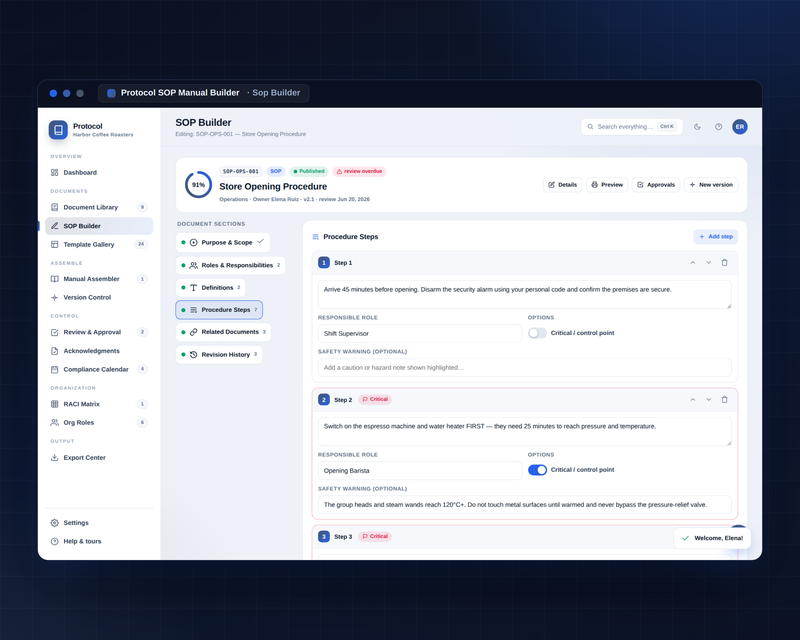The image size is (800, 640).
Task: Select Purpose & Scope section
Action: pos(223,242)
